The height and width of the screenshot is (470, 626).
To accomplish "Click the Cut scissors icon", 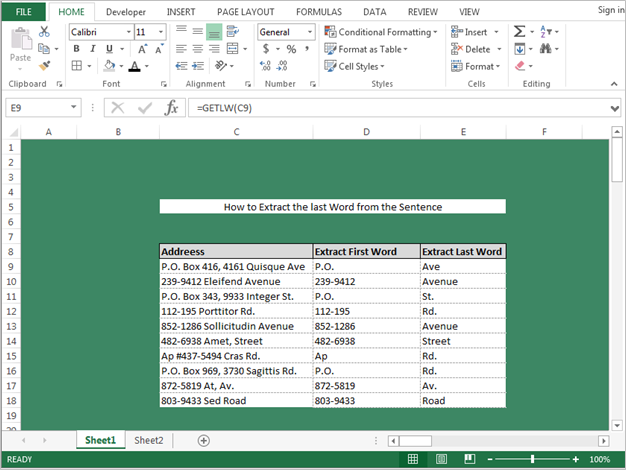I will point(44,32).
